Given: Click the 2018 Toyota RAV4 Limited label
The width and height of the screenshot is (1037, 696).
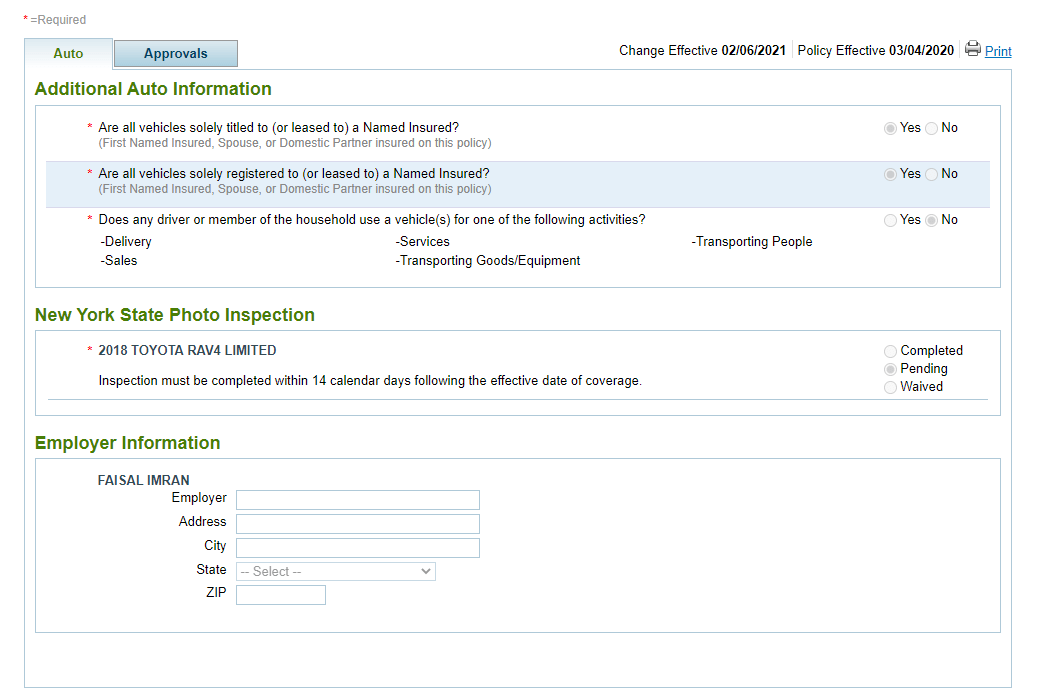Looking at the screenshot, I should pos(187,351).
